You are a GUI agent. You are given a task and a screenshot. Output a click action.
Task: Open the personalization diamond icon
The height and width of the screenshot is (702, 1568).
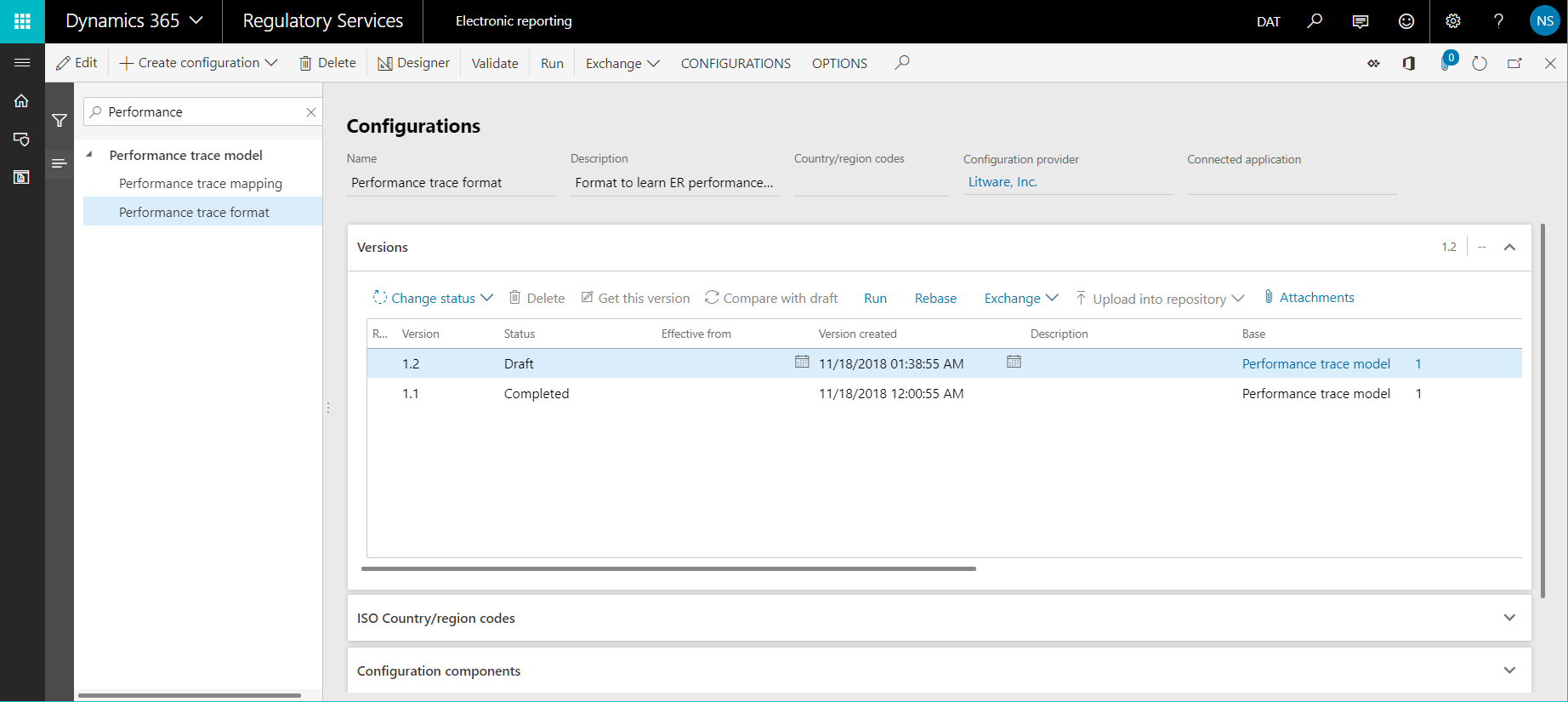tap(1373, 63)
